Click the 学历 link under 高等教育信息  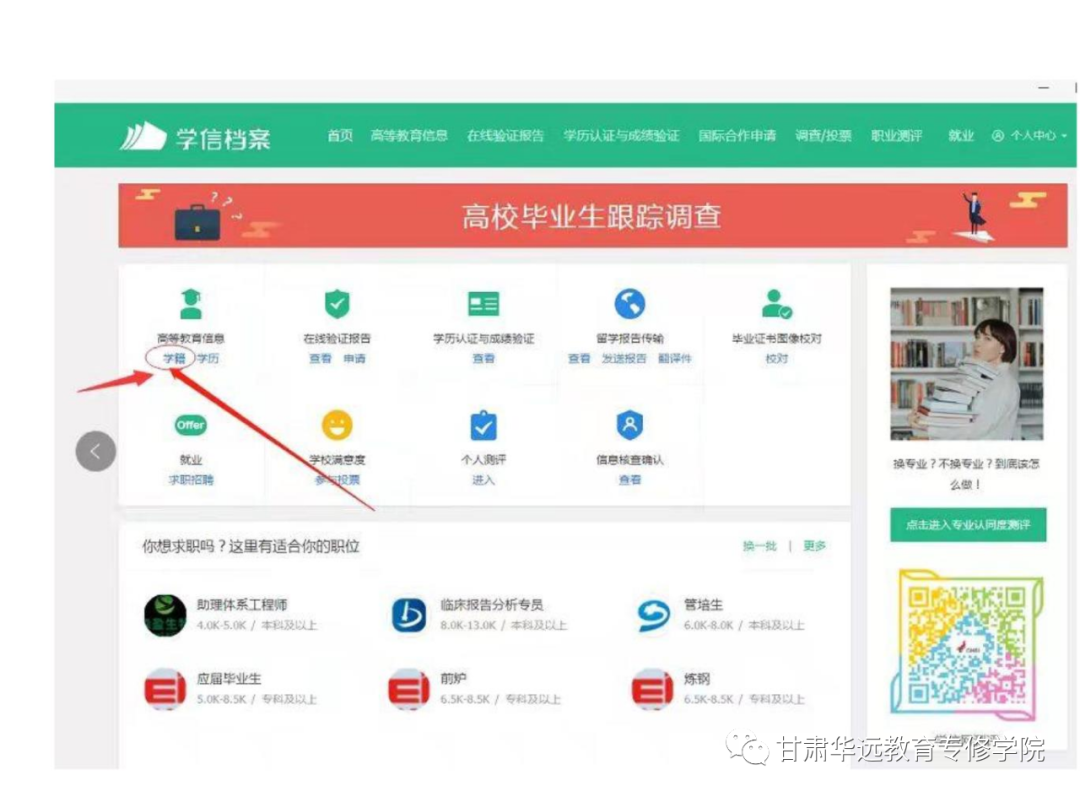pyautogui.click(x=207, y=358)
